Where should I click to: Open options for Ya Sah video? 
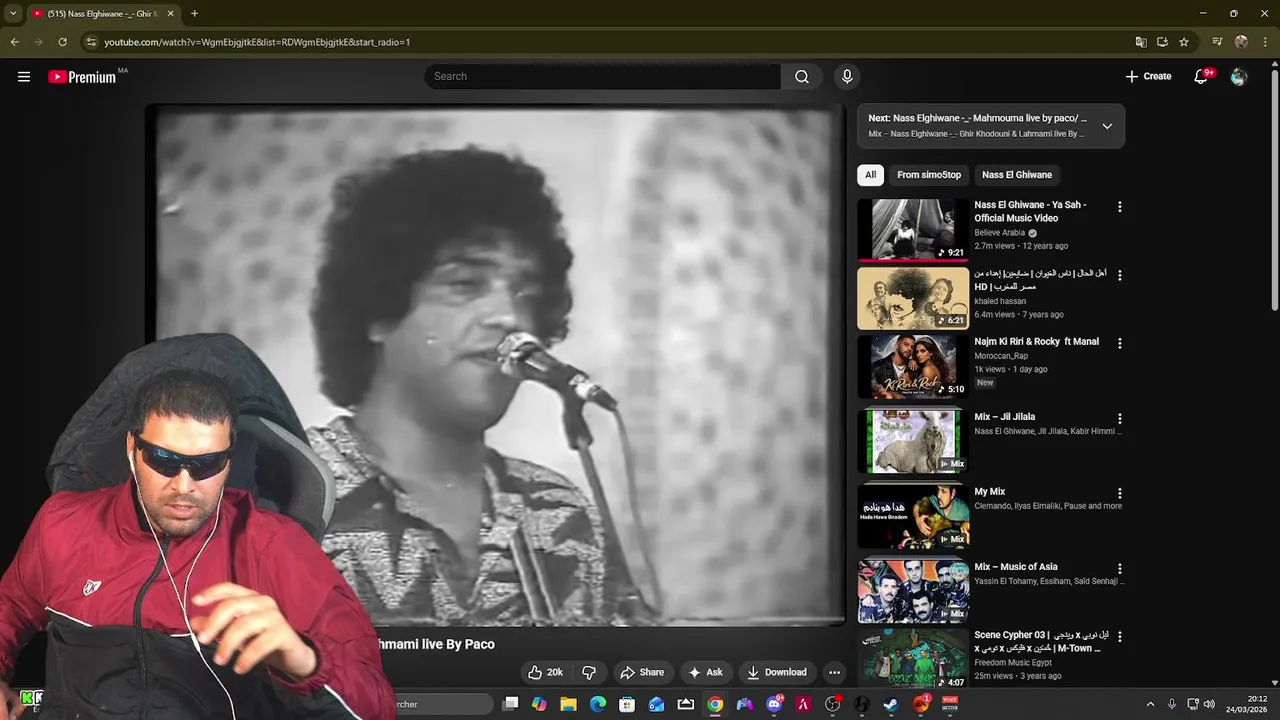(x=1119, y=207)
